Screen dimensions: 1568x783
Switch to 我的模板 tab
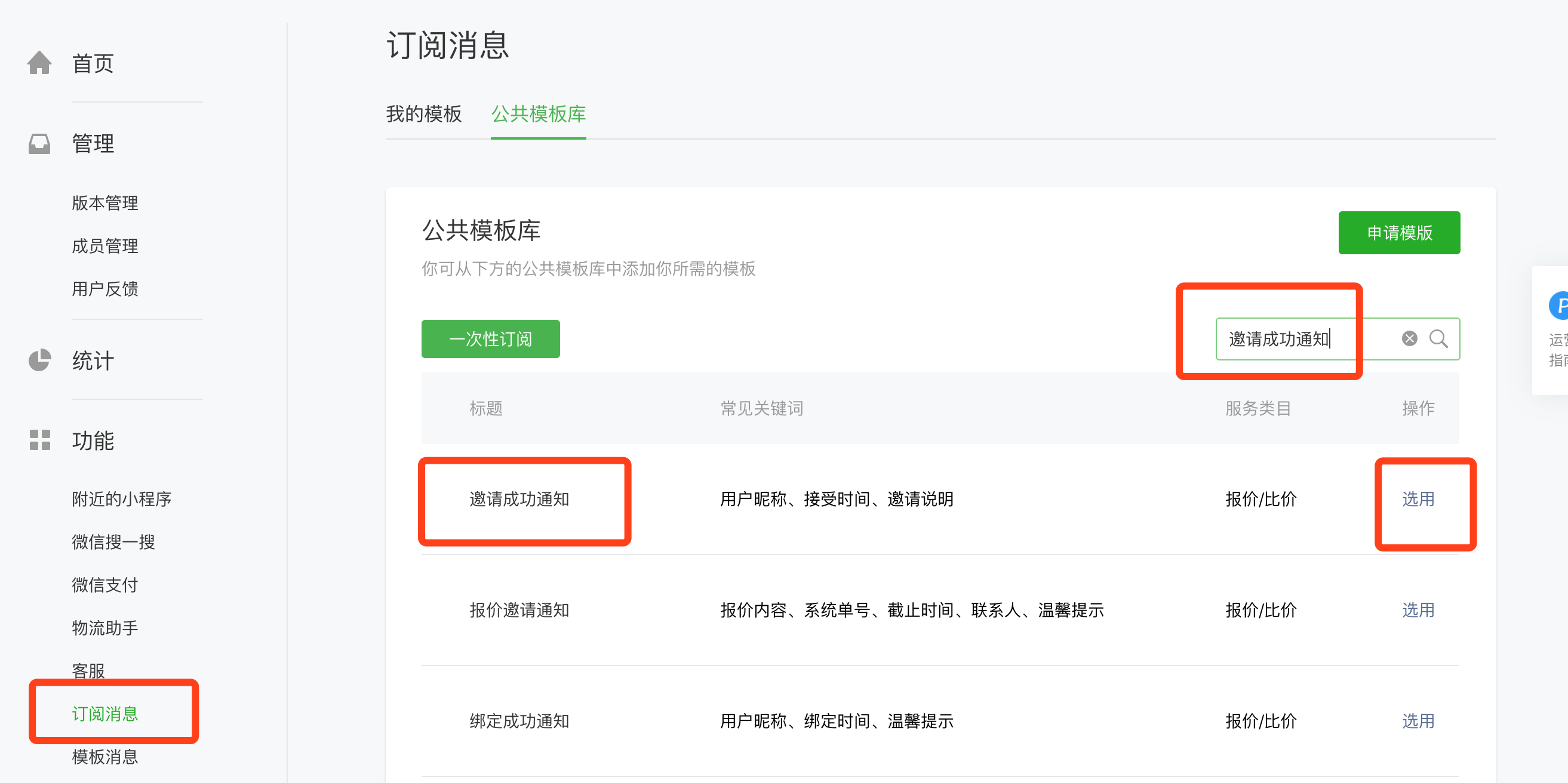click(424, 114)
